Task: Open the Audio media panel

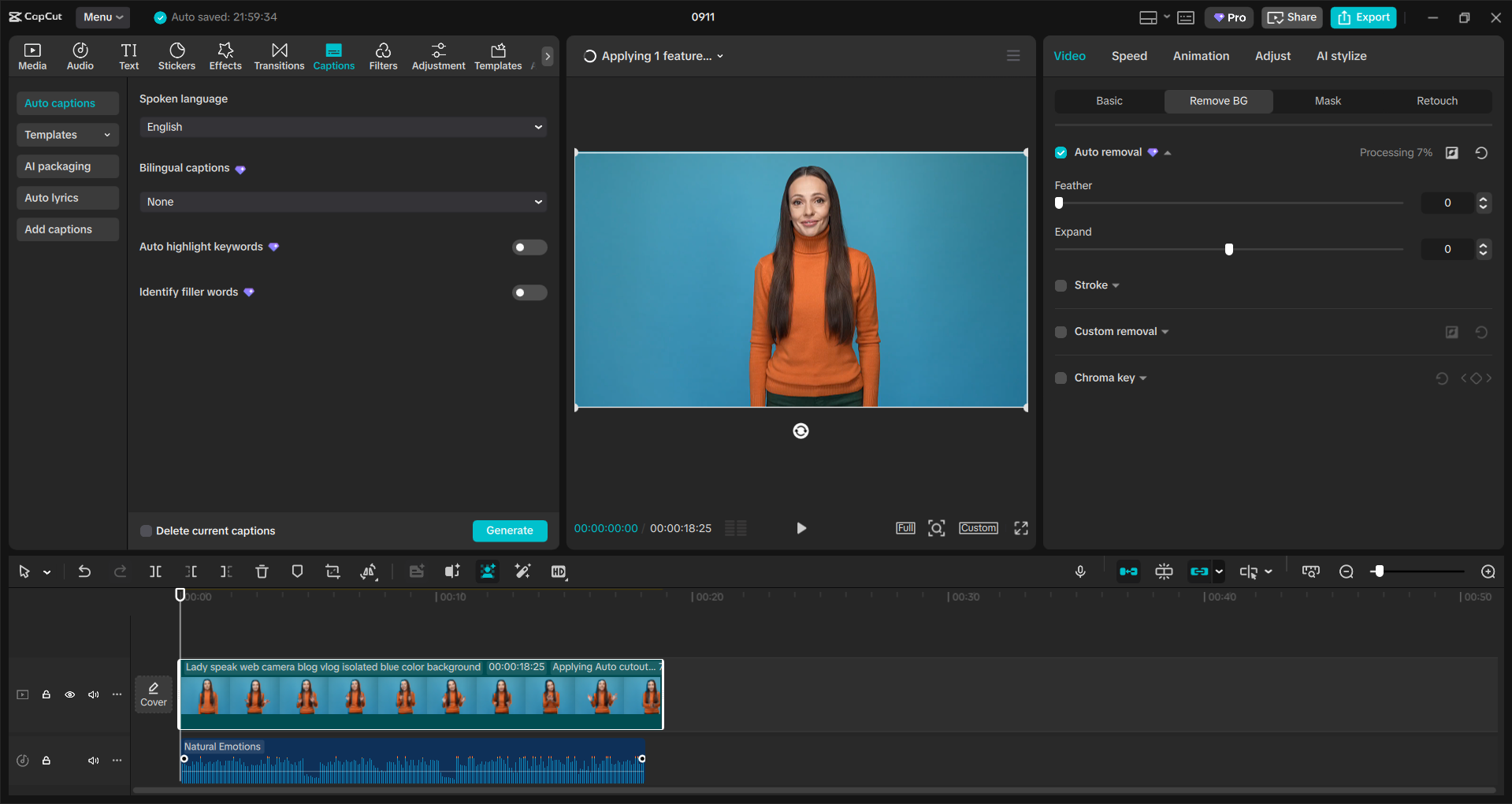Action: [80, 55]
